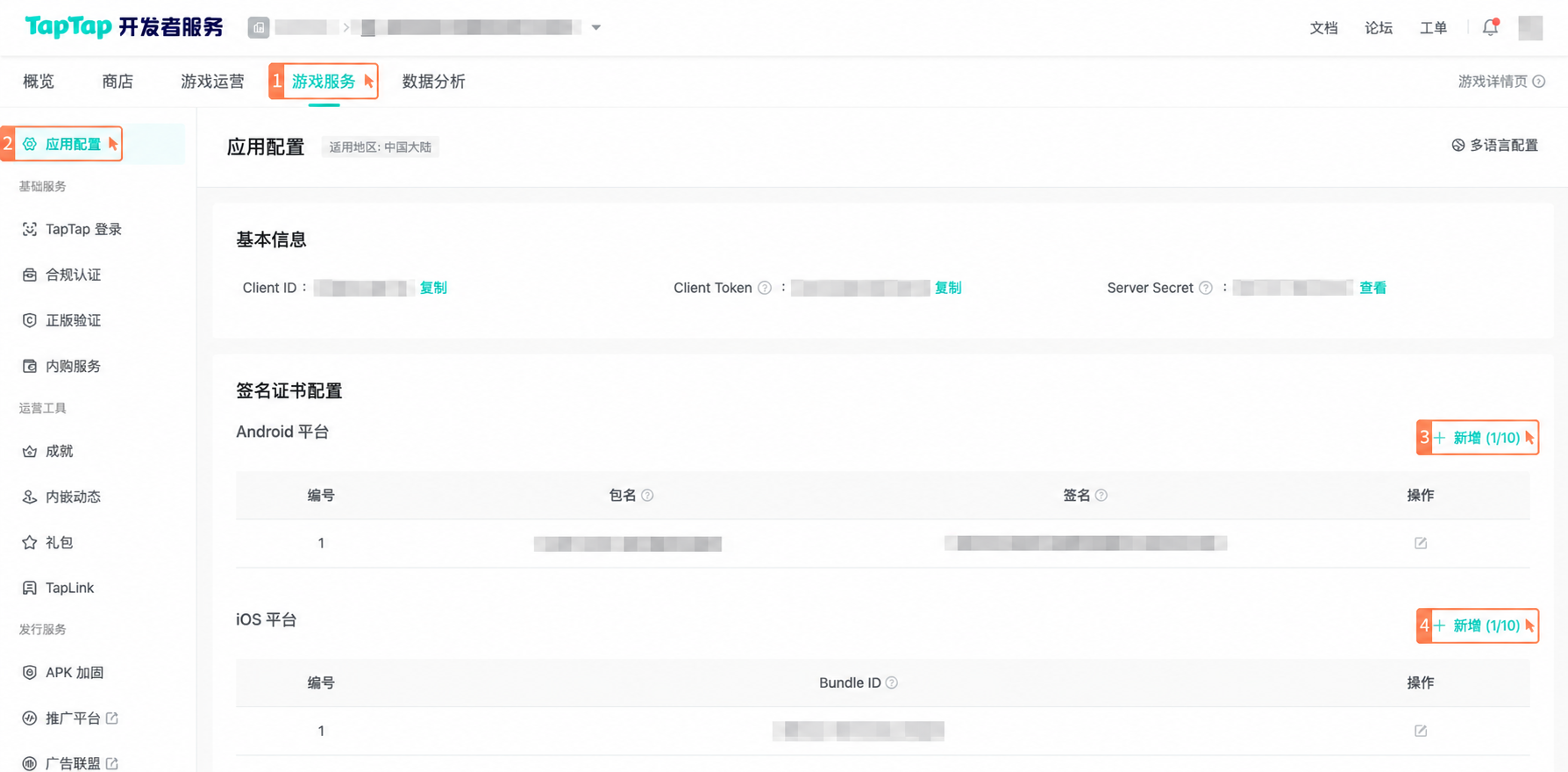The image size is (1568, 772).
Task: Click help icon next to Server Secret
Action: tap(1206, 288)
